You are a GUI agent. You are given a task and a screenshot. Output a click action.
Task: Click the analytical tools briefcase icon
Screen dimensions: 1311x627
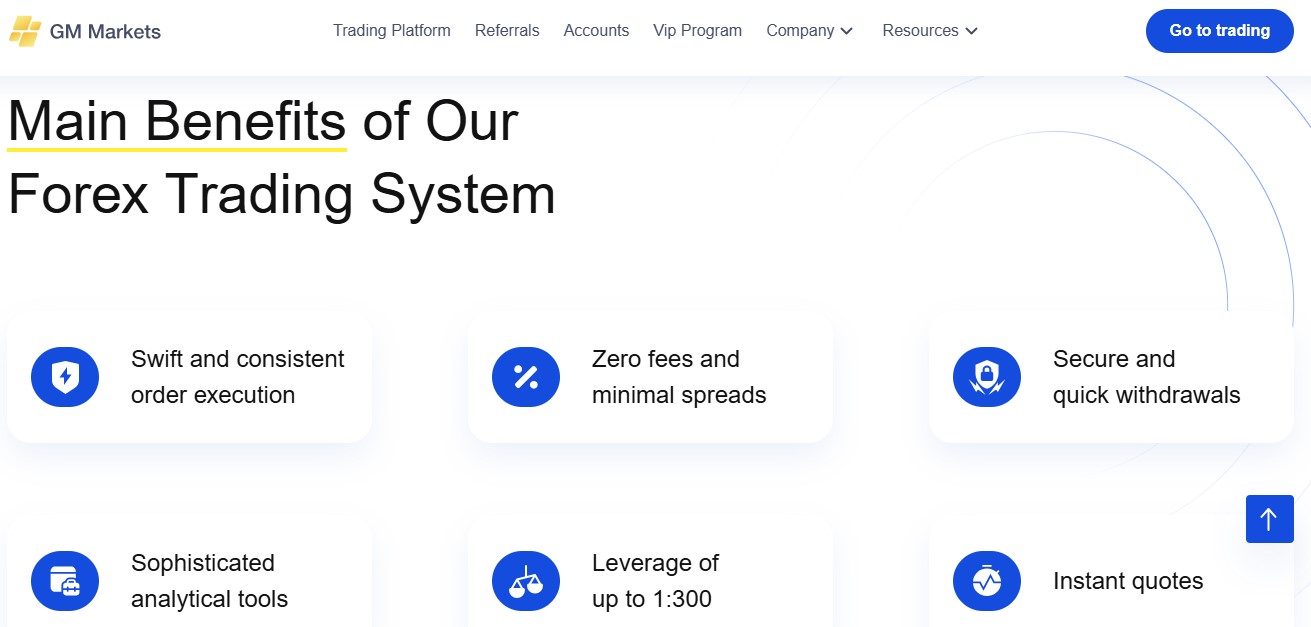(x=65, y=581)
